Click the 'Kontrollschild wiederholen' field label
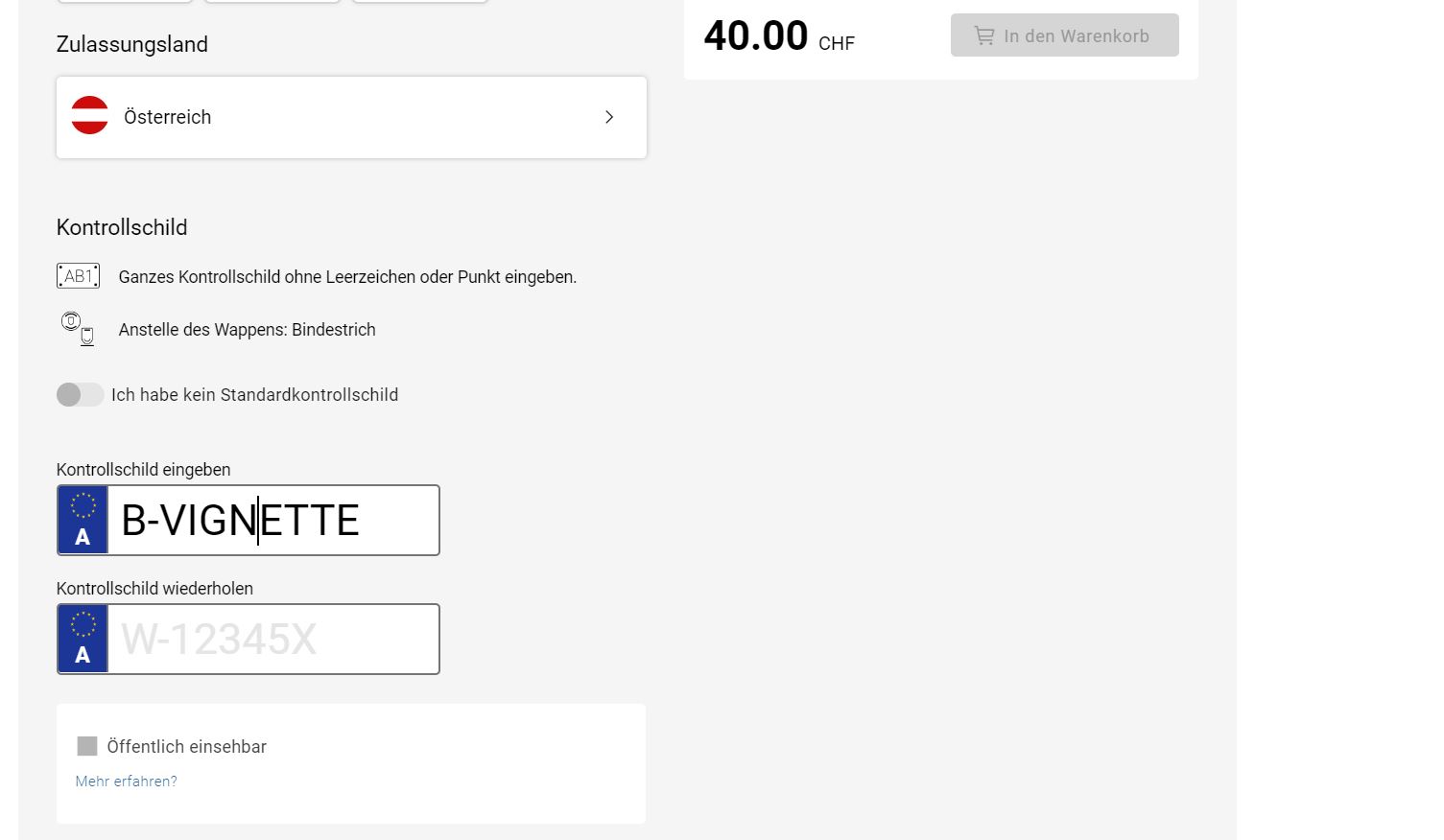 [x=154, y=589]
